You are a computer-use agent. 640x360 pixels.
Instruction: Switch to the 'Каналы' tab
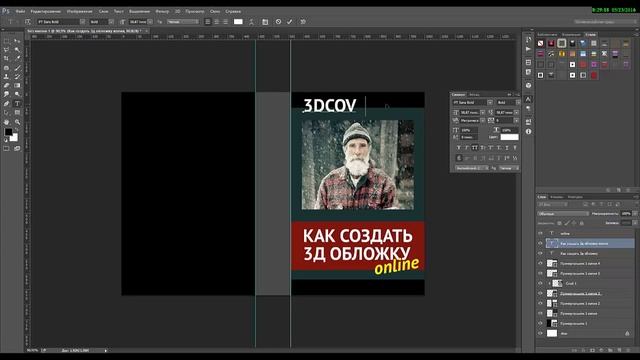point(556,197)
